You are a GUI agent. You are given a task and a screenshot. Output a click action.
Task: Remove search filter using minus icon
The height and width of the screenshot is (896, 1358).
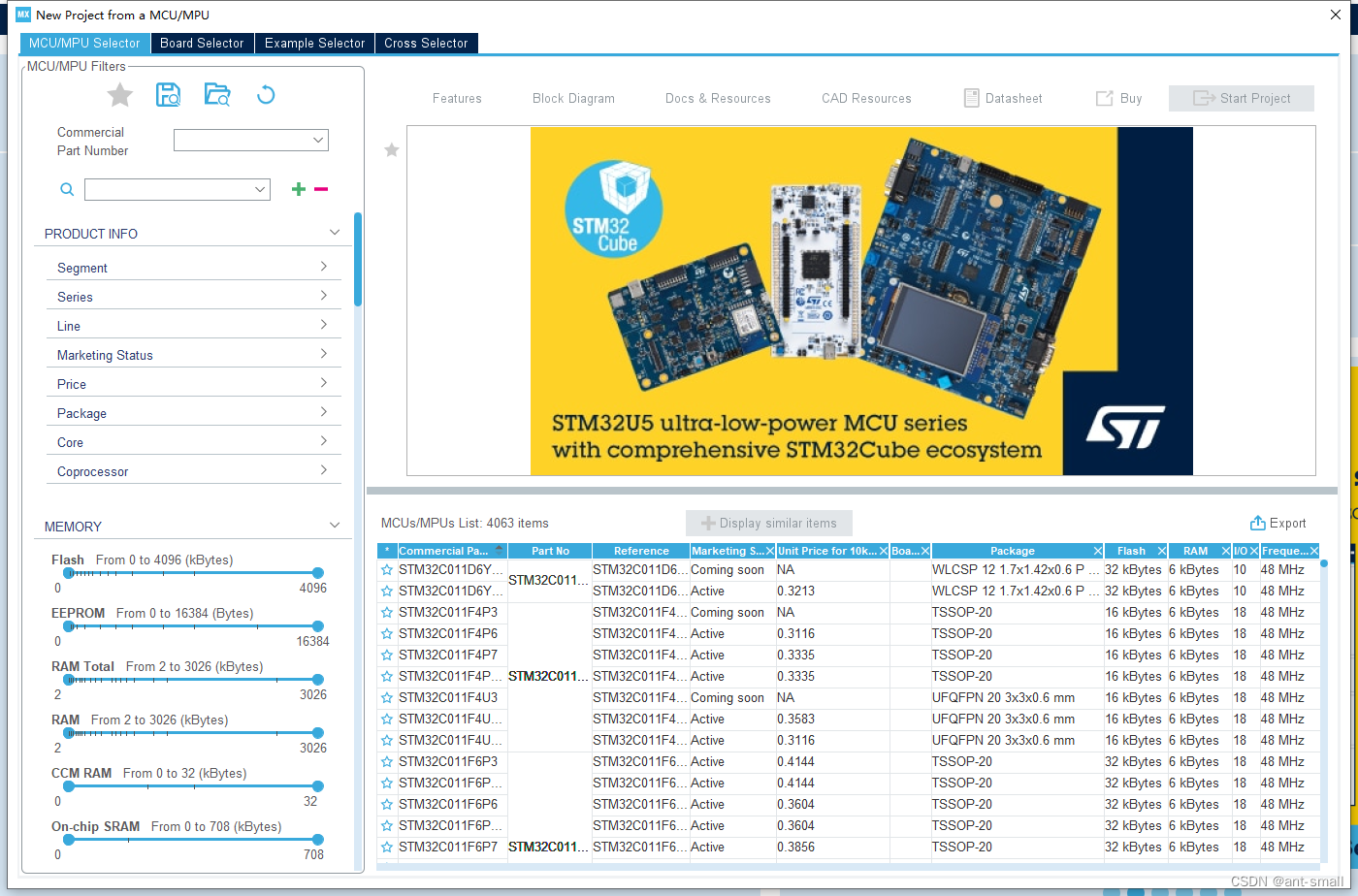(321, 189)
